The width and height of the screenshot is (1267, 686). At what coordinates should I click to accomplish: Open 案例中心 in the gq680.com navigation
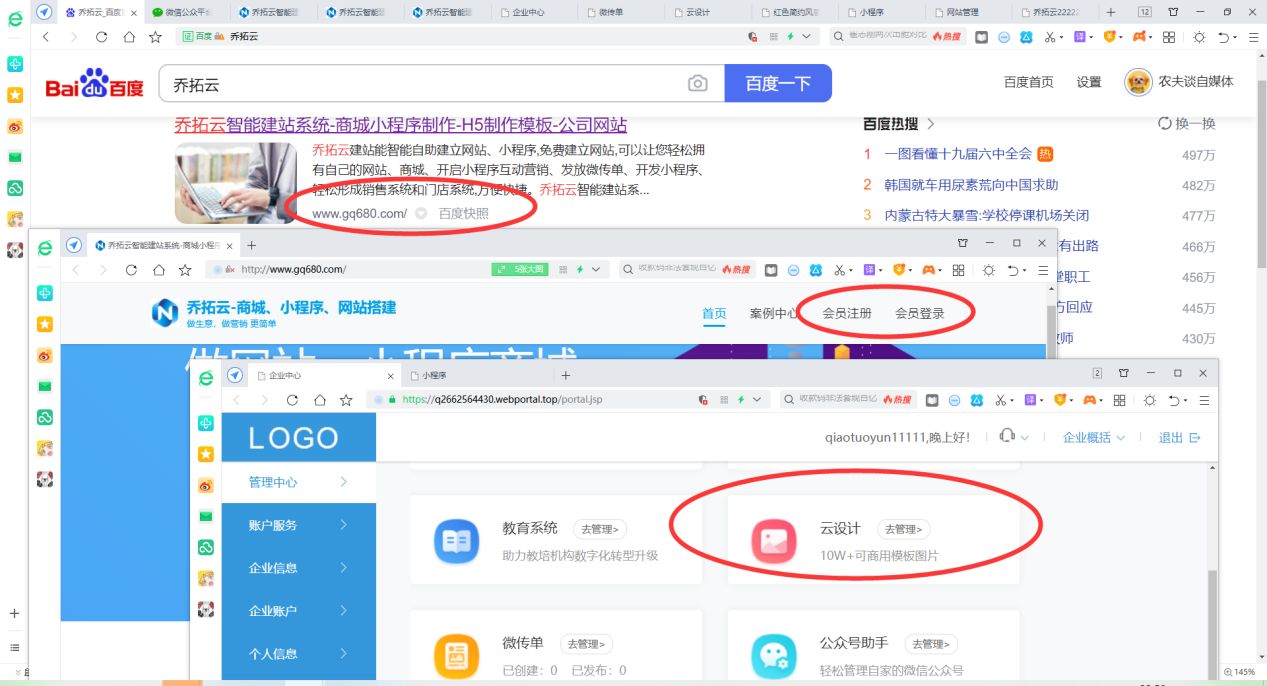point(773,313)
